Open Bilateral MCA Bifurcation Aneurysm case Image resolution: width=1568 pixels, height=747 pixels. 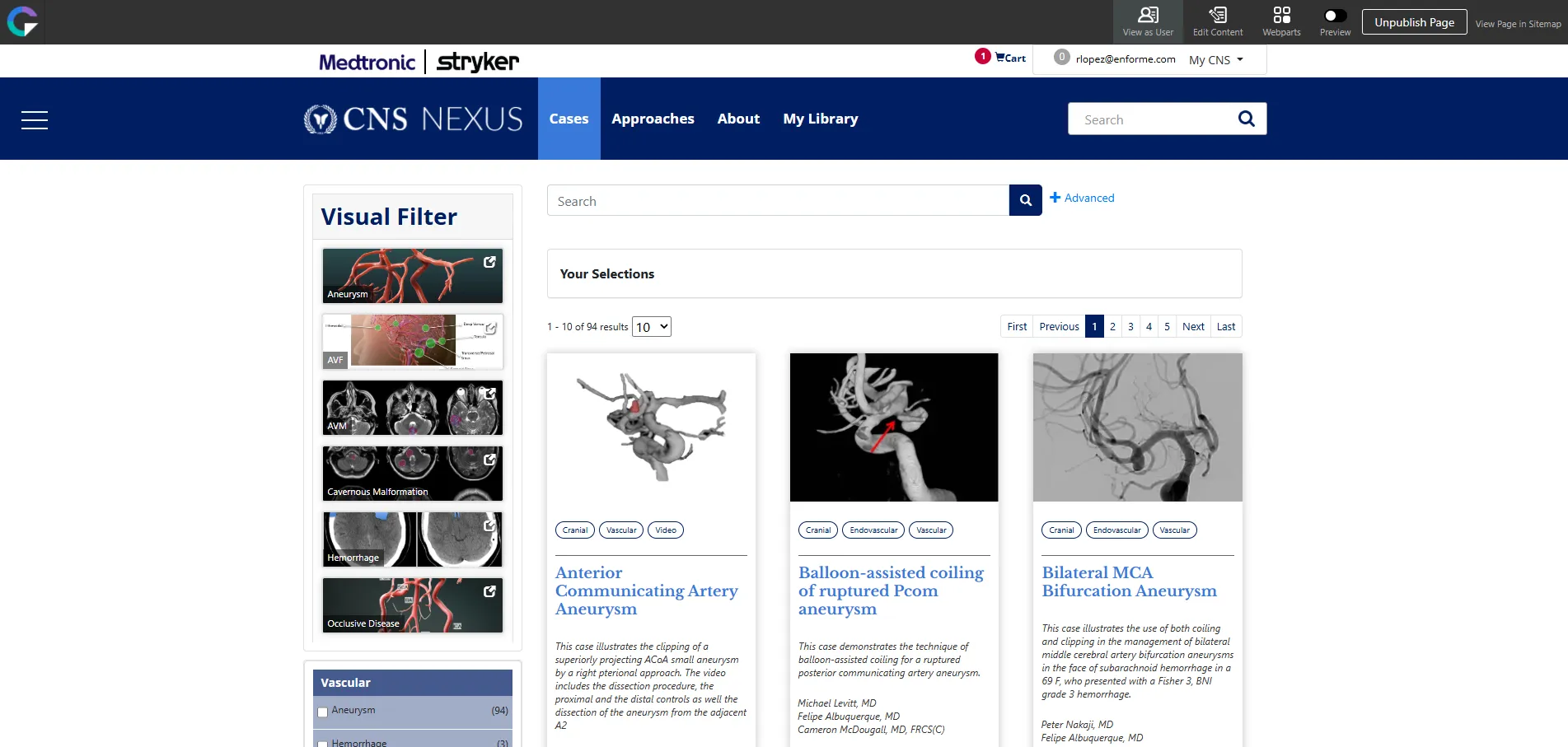[x=1129, y=581]
